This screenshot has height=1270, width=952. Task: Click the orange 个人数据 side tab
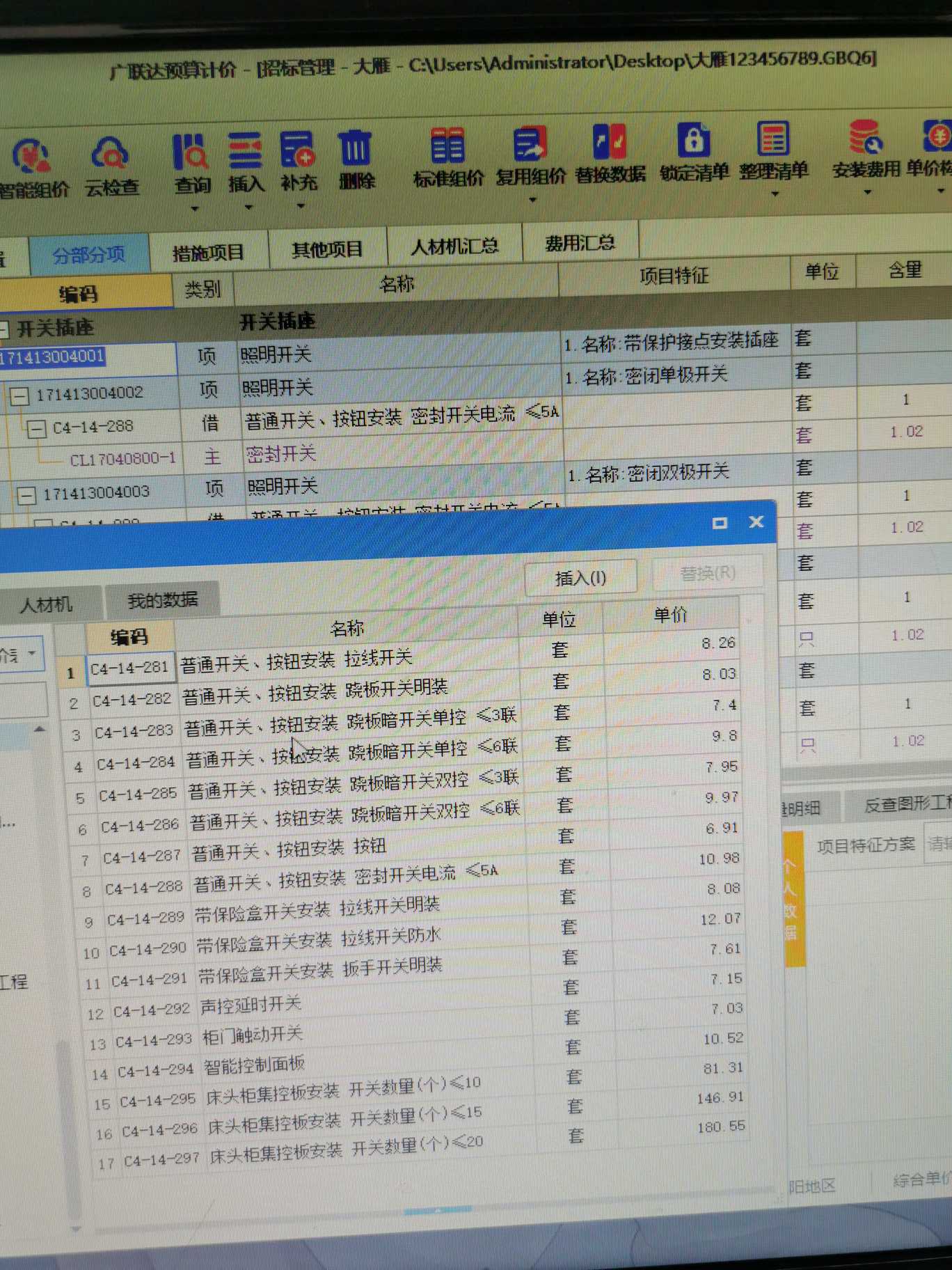tap(793, 898)
